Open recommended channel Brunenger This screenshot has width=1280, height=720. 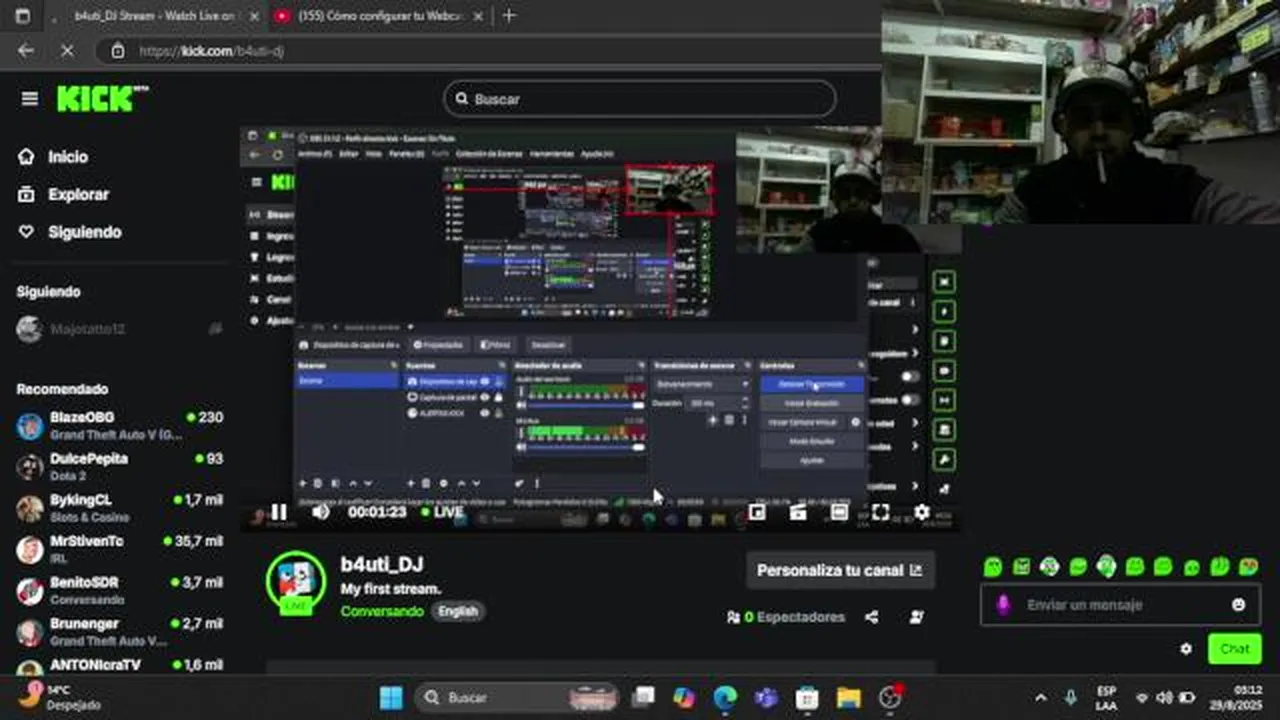[118, 631]
